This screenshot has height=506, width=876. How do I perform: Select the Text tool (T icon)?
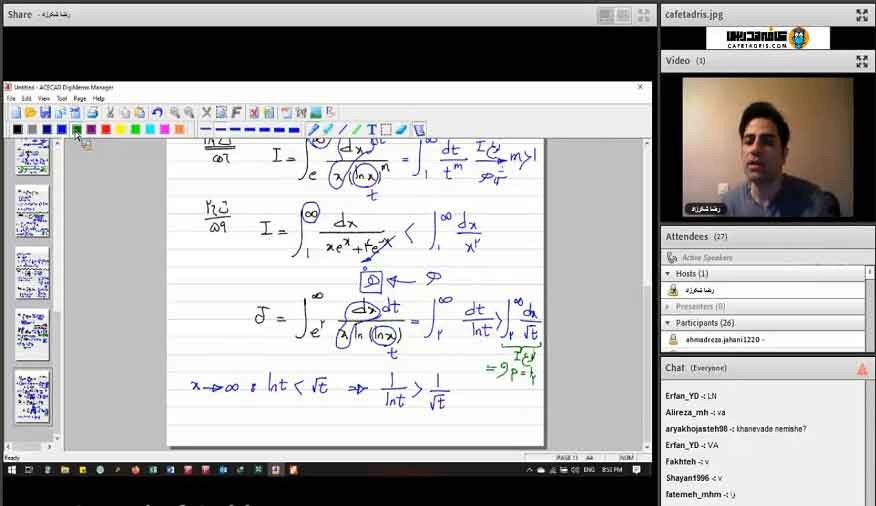(372, 130)
